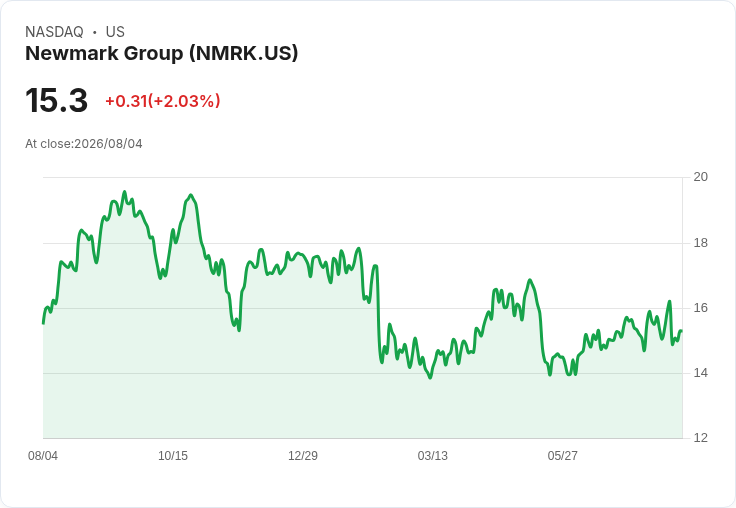Click the 16 y-axis price label
Image resolution: width=736 pixels, height=508 pixels.
[x=701, y=308]
